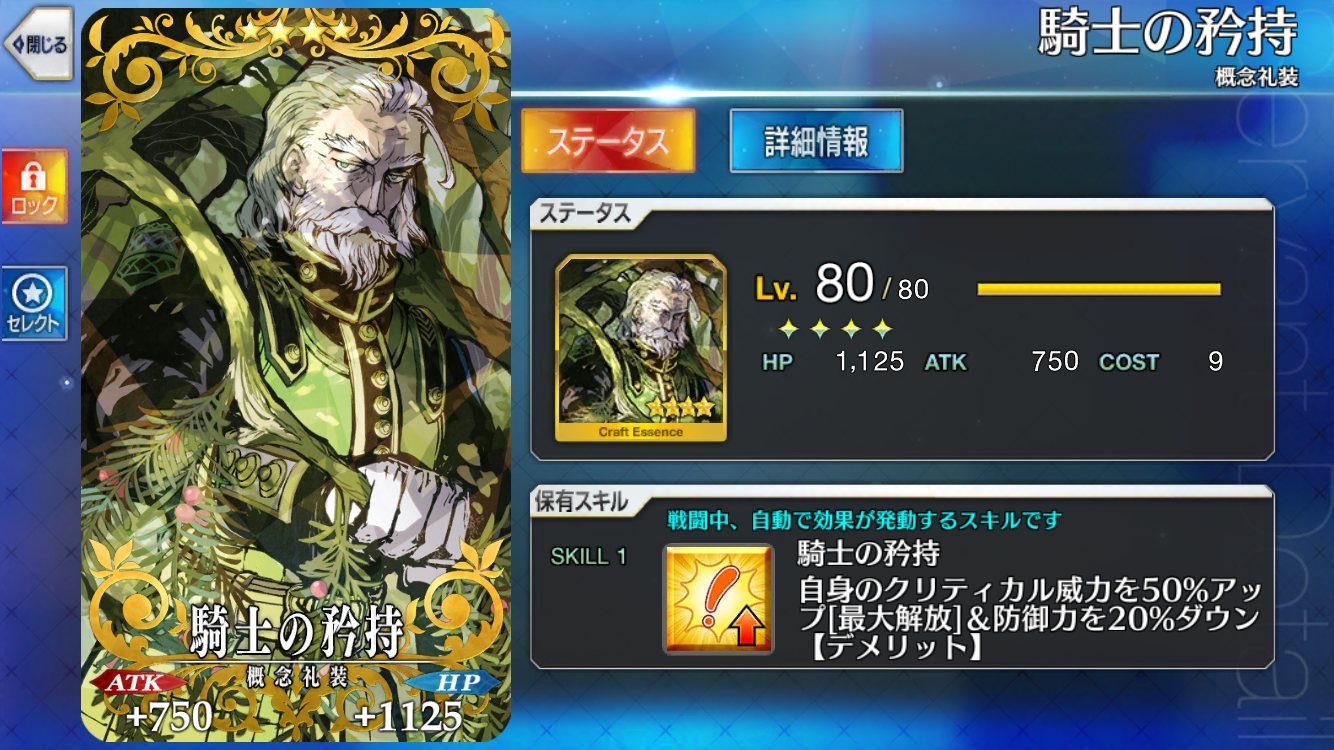Select the 騎士の矜持 skill description text
Image resolution: width=1334 pixels, height=750 pixels.
(1029, 617)
